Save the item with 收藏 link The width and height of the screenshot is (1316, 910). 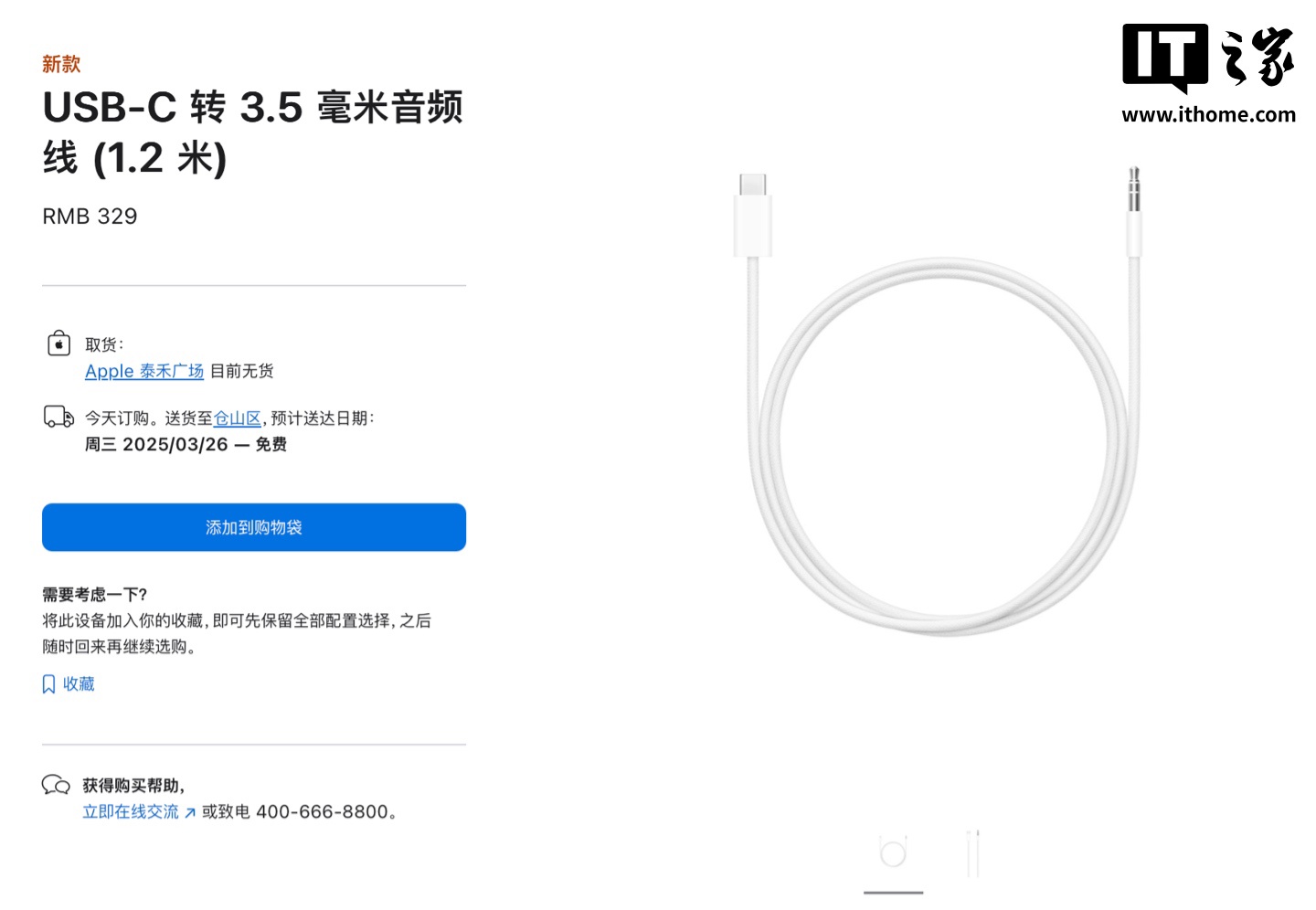point(79,684)
